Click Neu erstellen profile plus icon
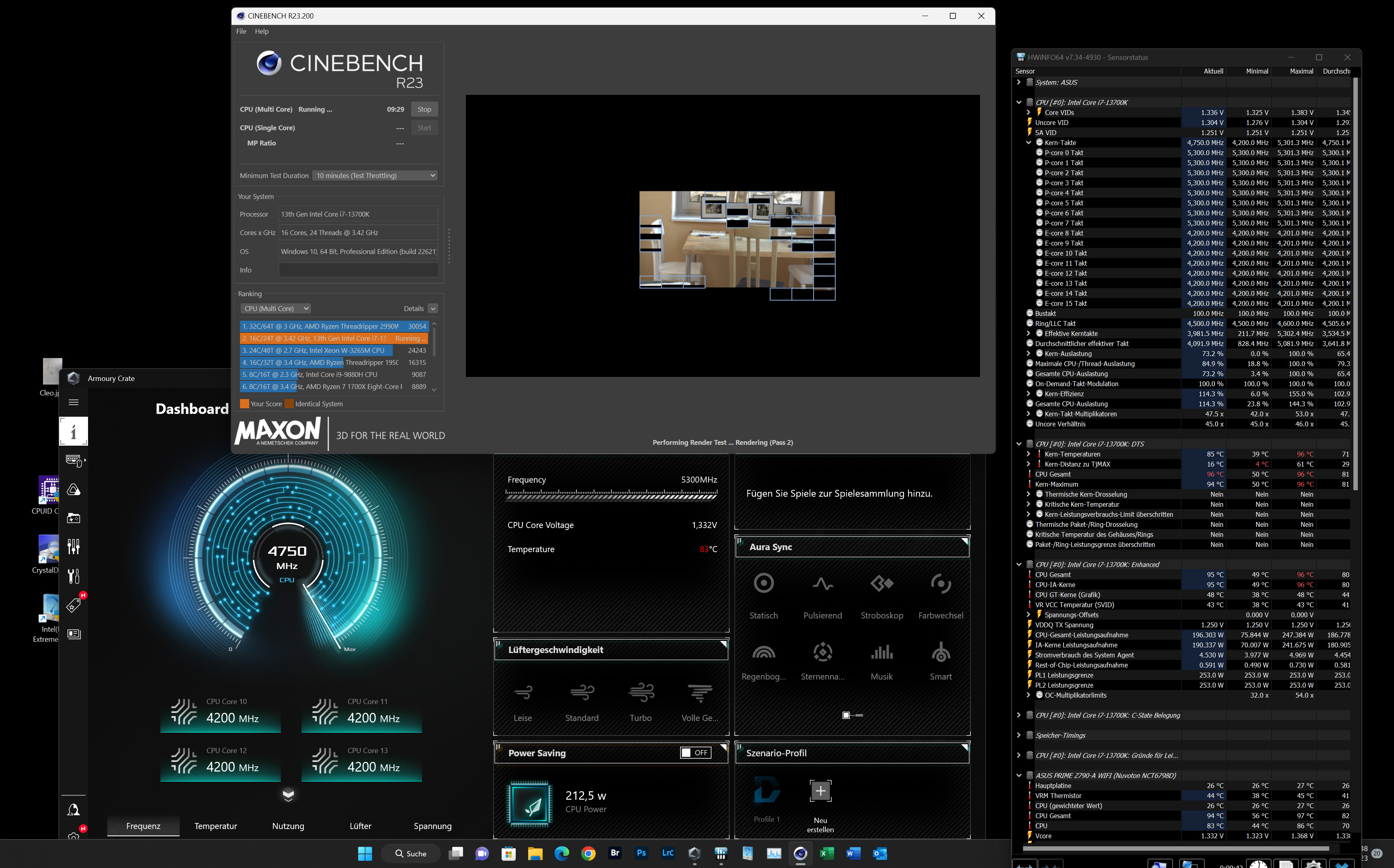Viewport: 1394px width, 868px height. tap(820, 791)
